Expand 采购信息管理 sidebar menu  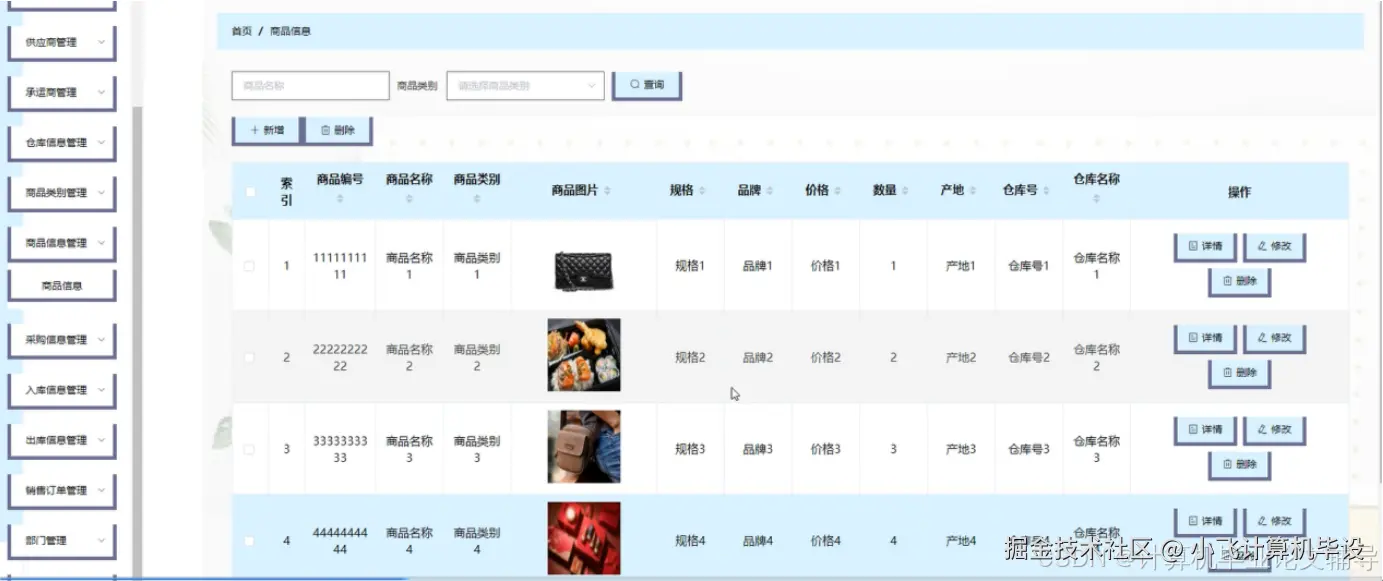click(61, 339)
